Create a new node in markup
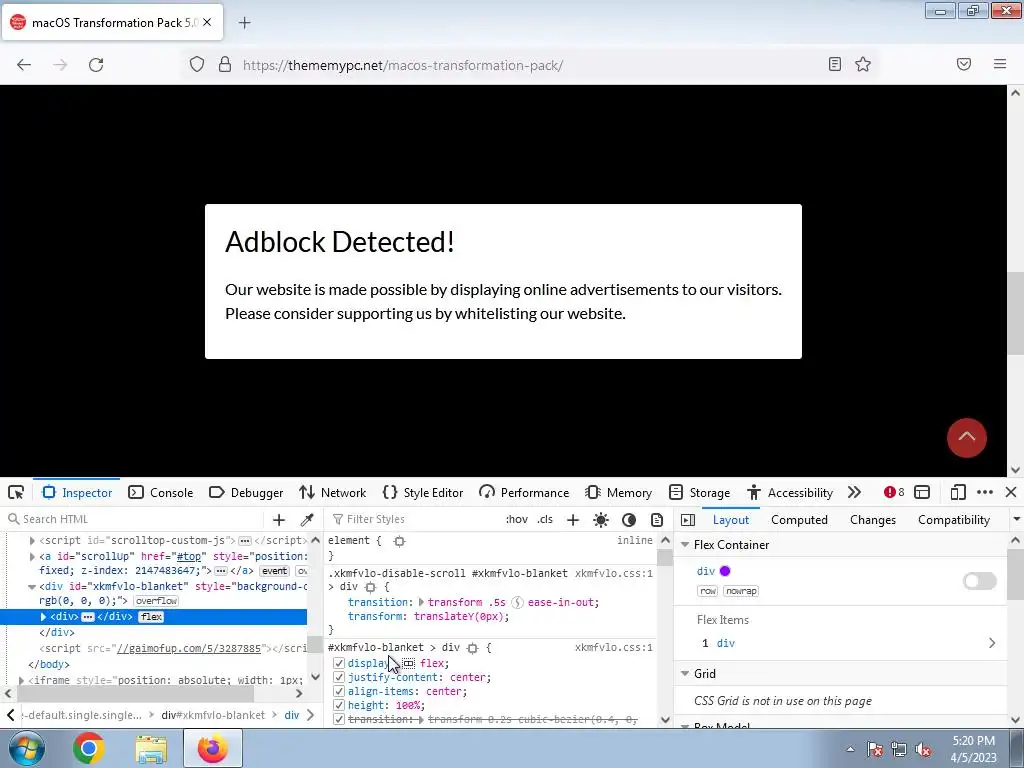Screen dimensions: 1024x768 [x=279, y=519]
